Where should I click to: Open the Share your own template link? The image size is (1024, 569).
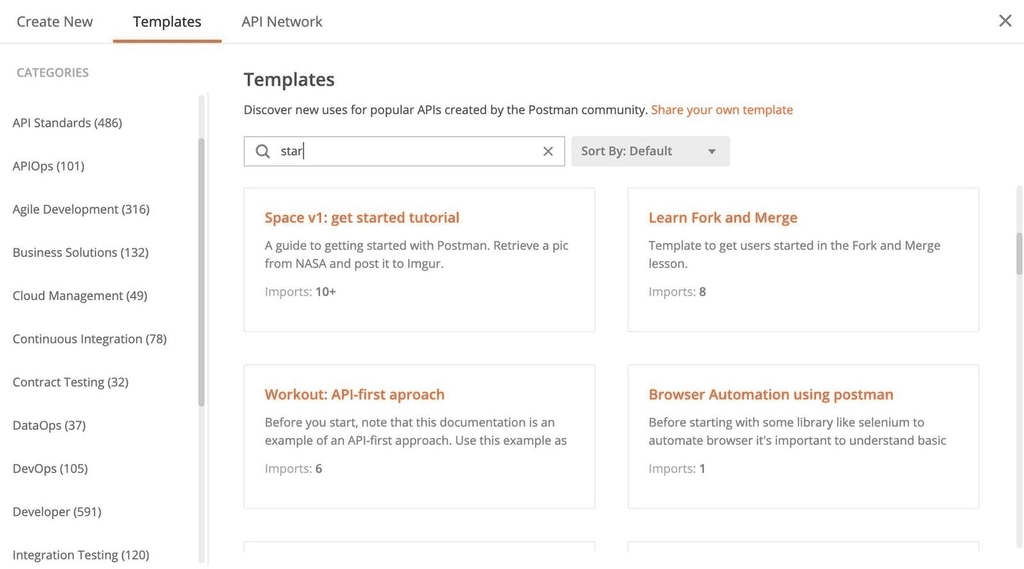pyautogui.click(x=722, y=110)
